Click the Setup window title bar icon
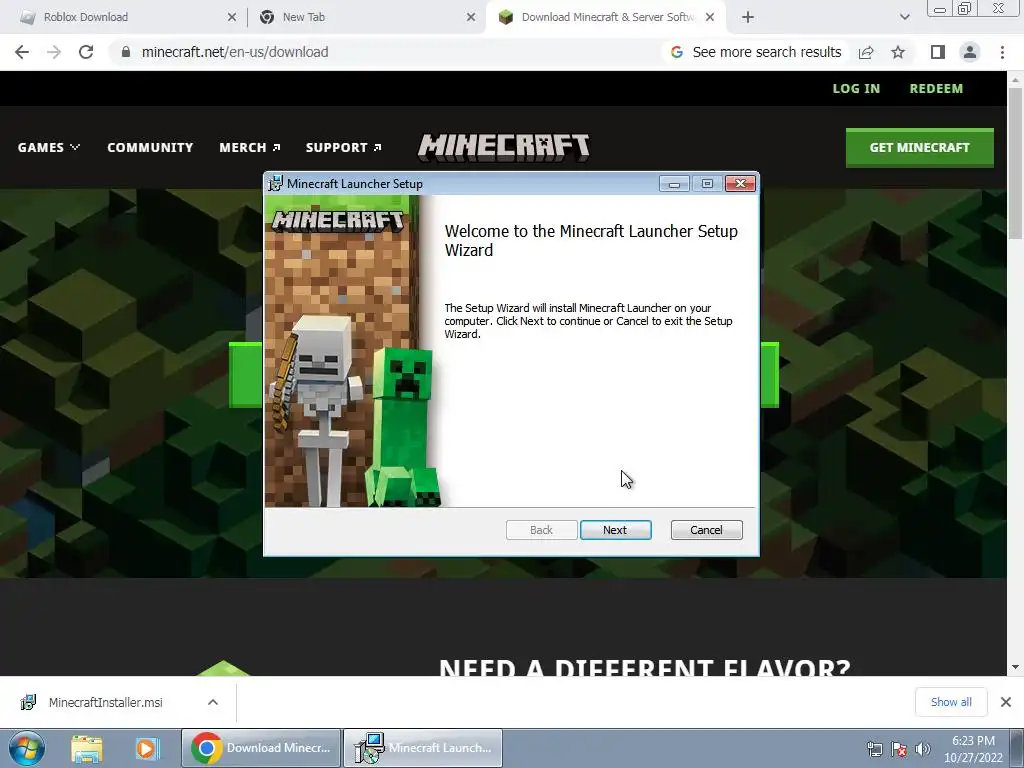This screenshot has width=1024, height=768. (276, 184)
